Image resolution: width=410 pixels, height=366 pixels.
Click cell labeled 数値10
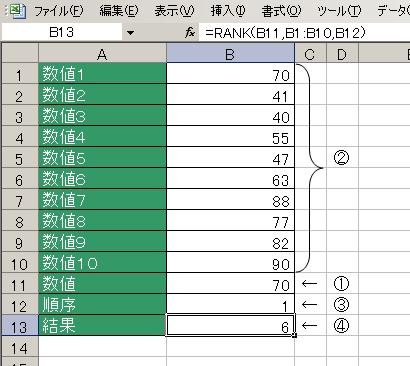pos(102,263)
